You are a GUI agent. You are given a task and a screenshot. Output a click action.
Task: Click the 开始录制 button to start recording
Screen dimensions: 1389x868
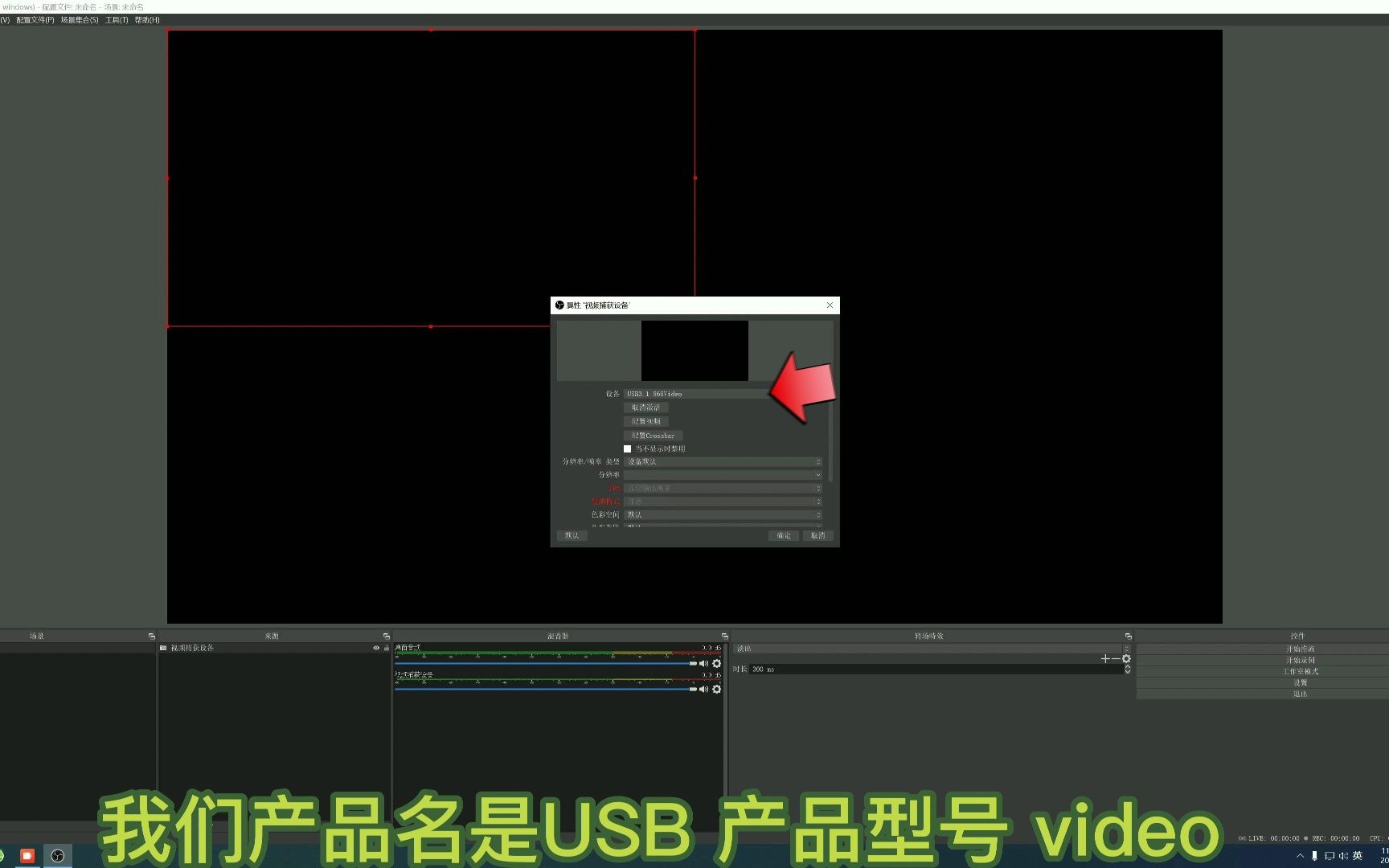tap(1302, 659)
